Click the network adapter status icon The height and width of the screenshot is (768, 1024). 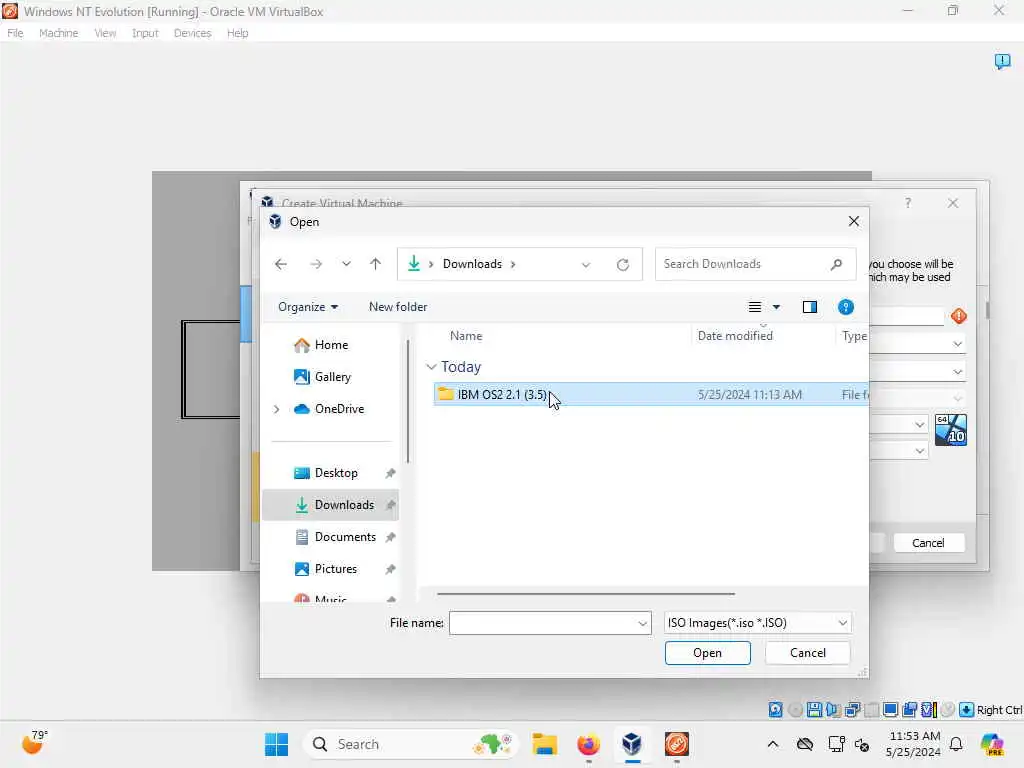point(852,710)
